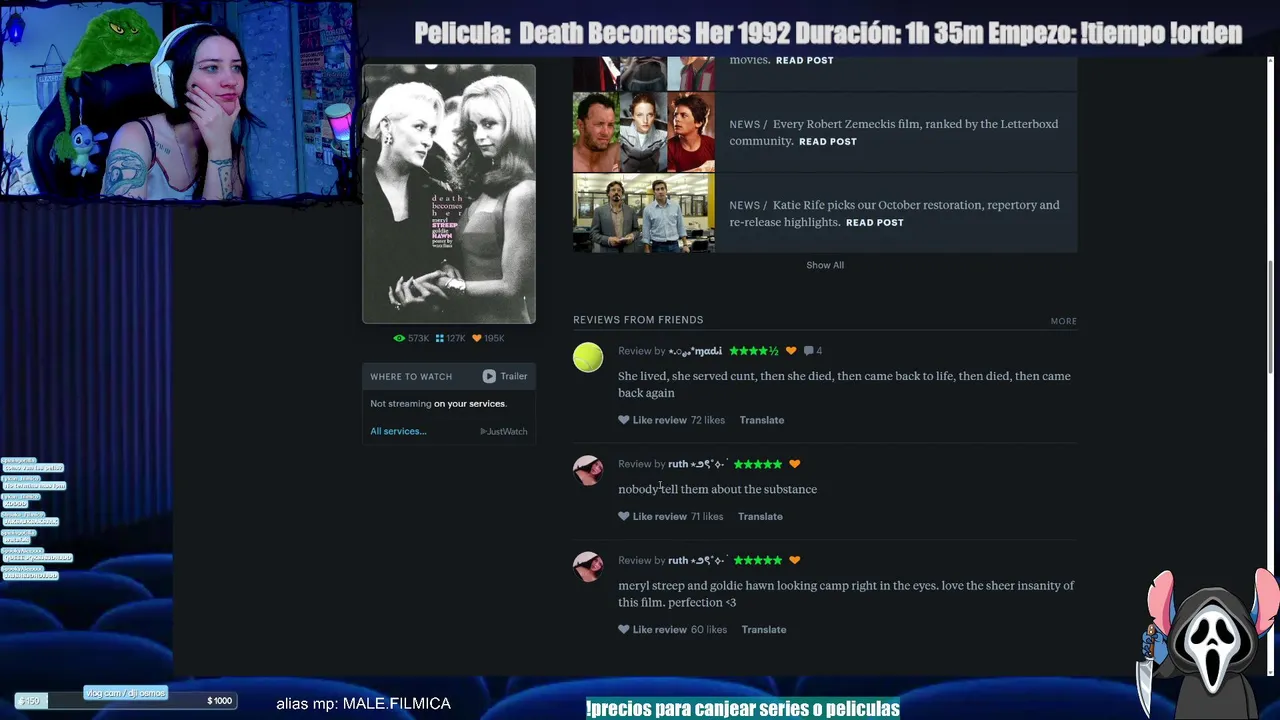1280x720 pixels.
Task: Open the JustWatch link
Action: [503, 431]
